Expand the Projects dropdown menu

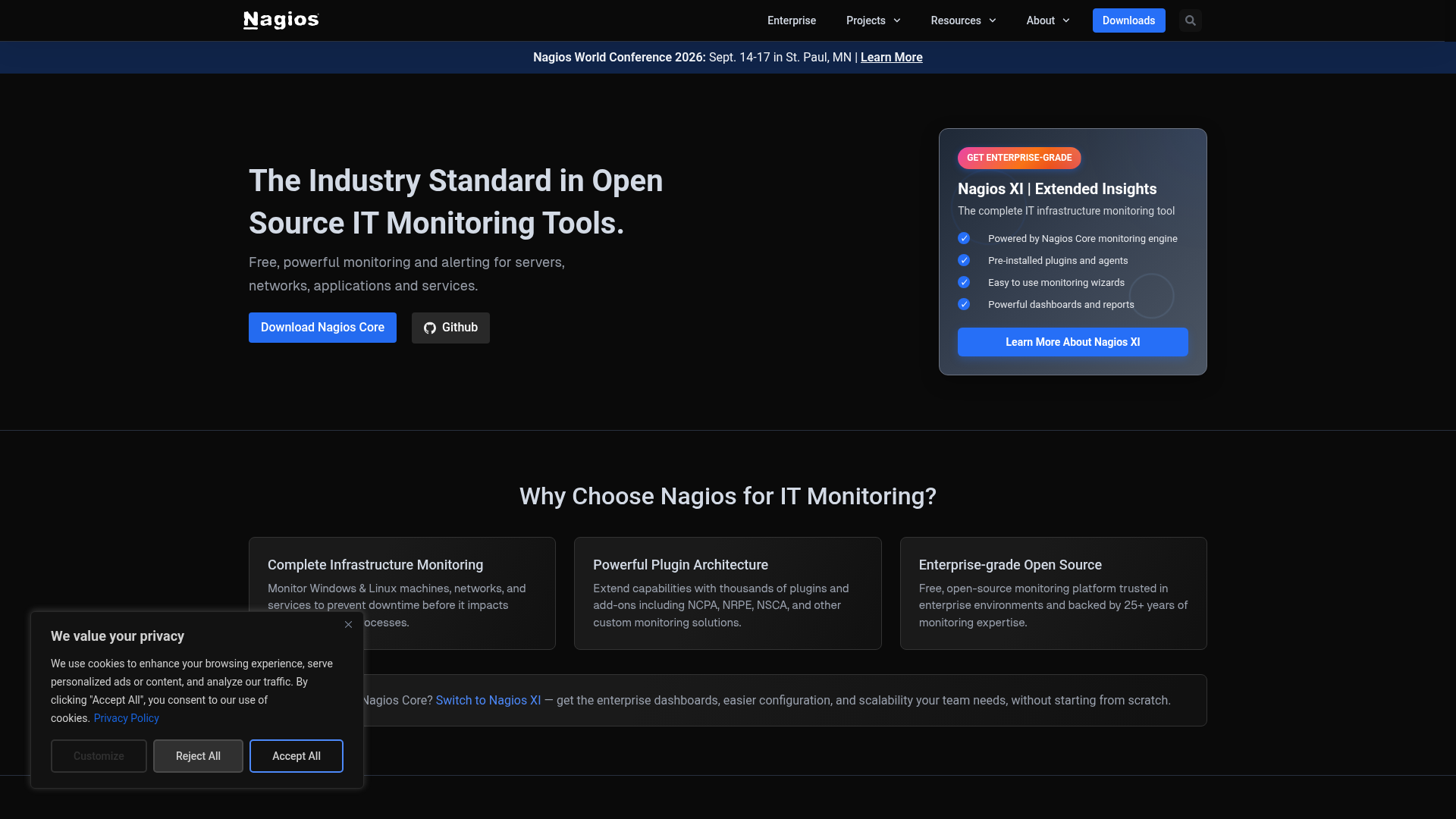pos(874,20)
